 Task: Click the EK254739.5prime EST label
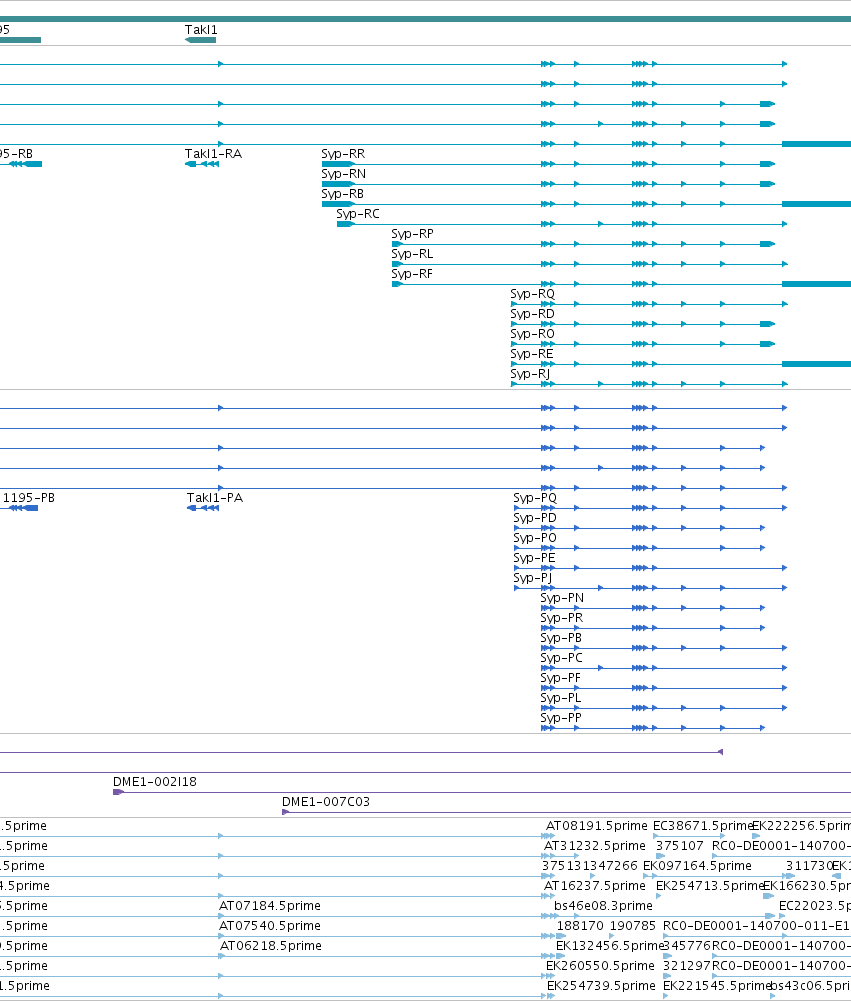601,986
